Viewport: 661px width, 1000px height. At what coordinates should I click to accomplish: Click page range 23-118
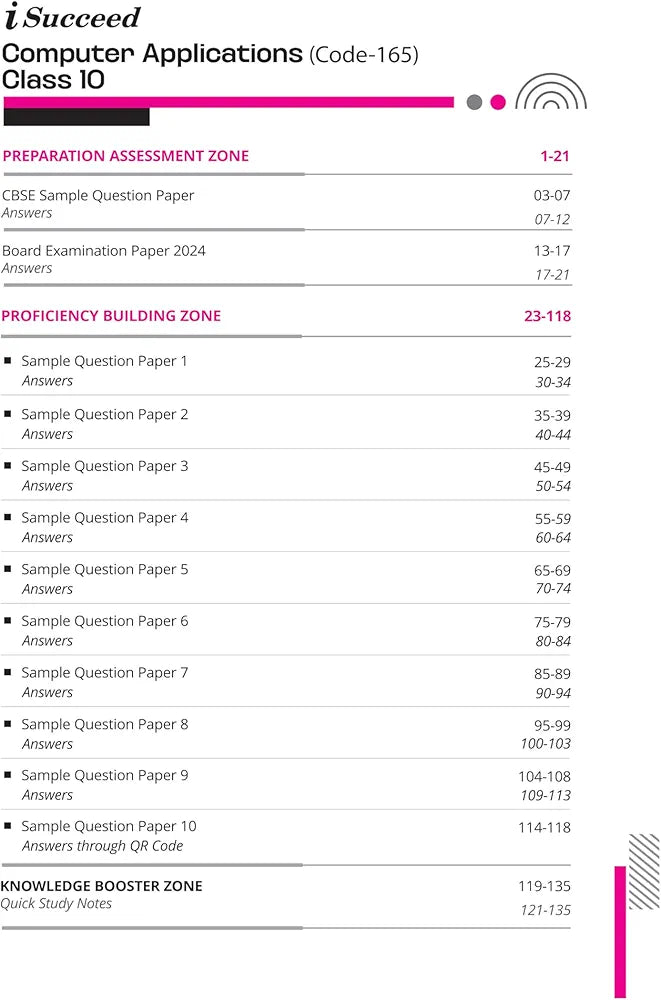point(547,316)
